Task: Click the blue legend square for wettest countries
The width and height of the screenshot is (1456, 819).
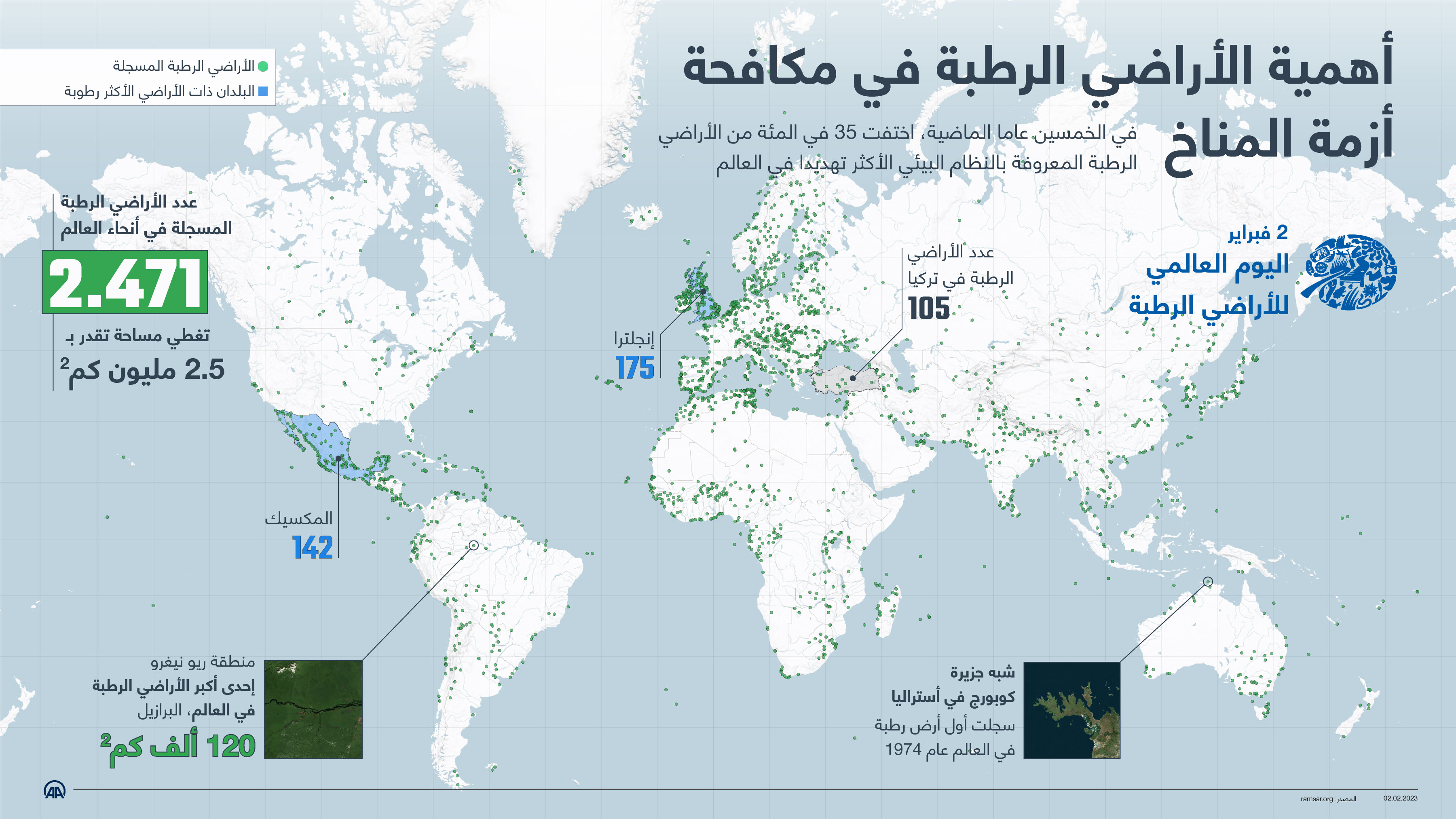Action: 263,91
